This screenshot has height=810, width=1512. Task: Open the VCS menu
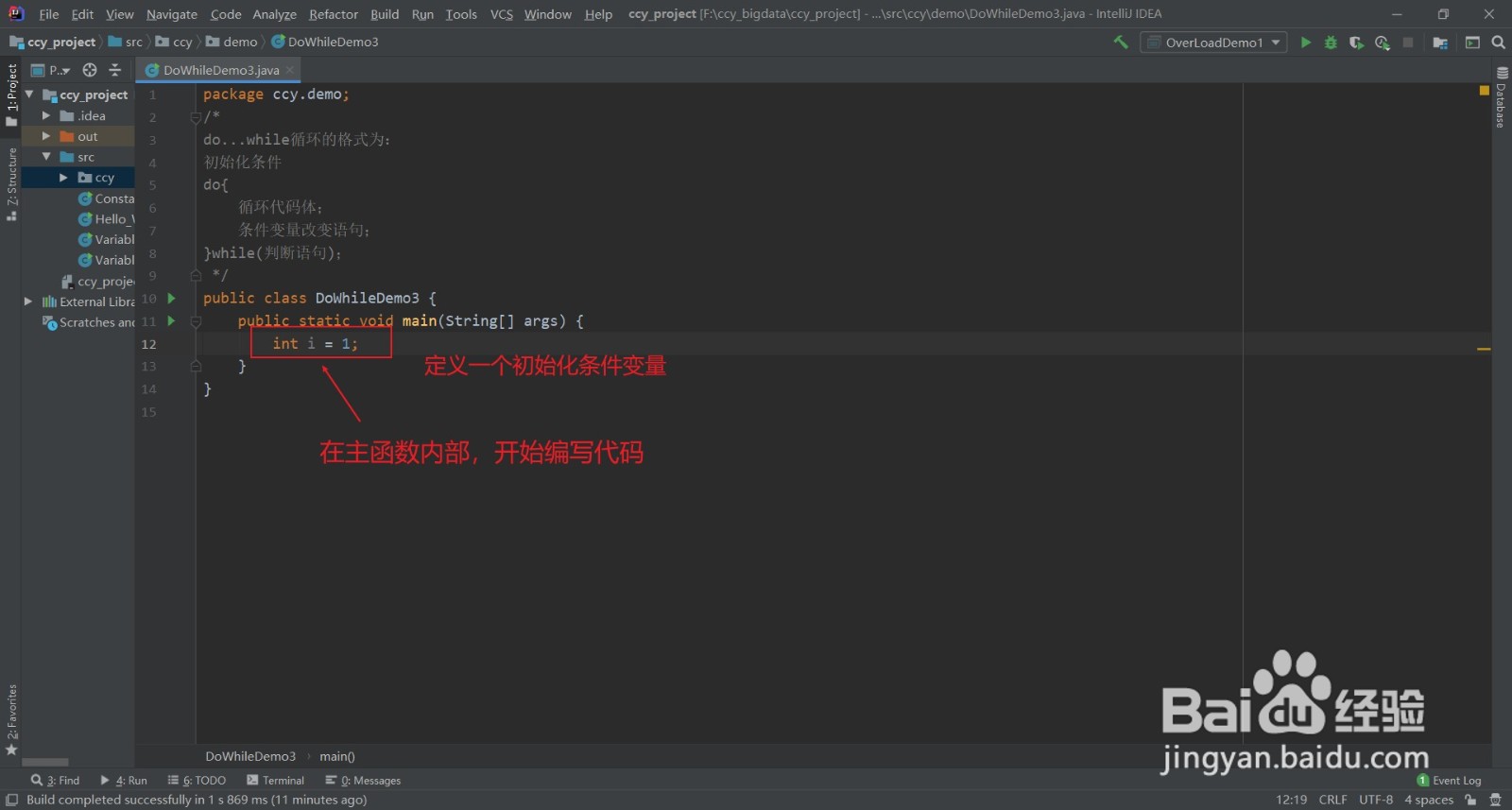tap(502, 14)
